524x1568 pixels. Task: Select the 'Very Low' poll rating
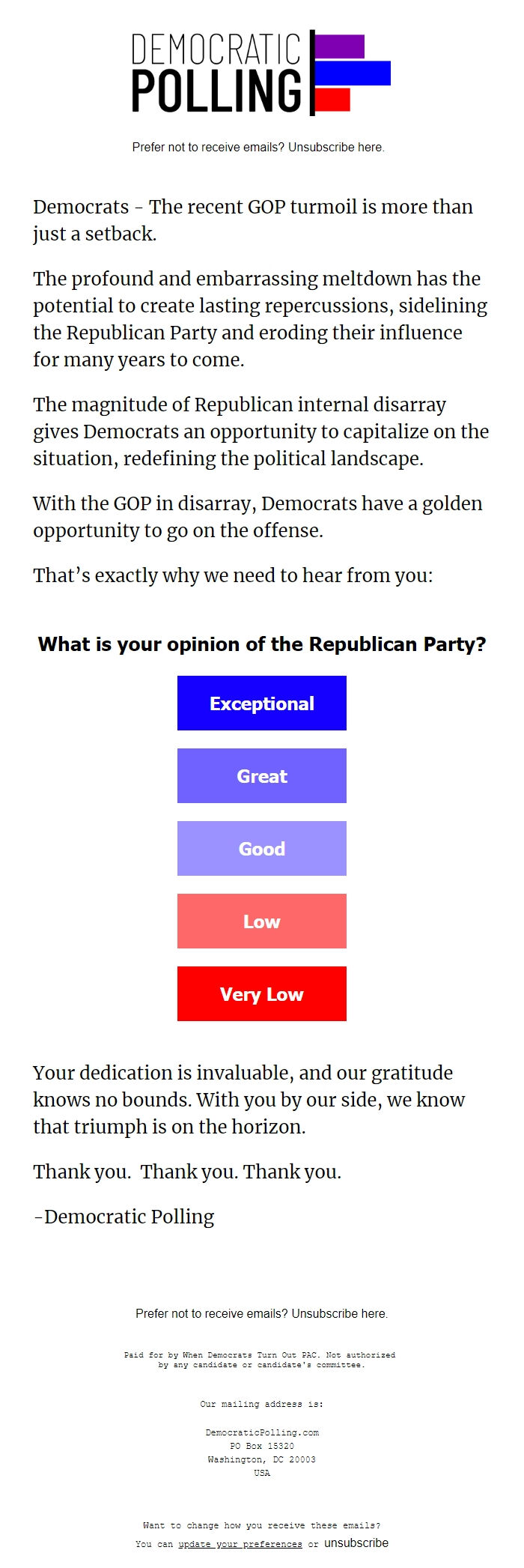tap(261, 994)
